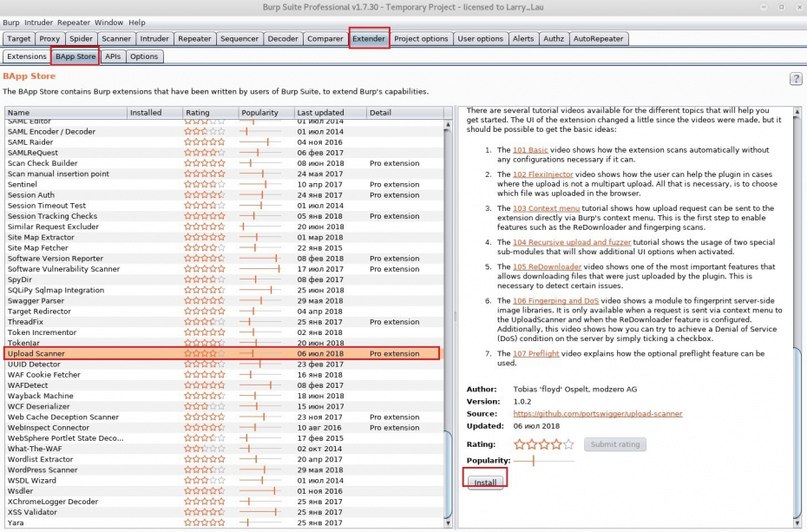The width and height of the screenshot is (807, 532).
Task: Select the BApp Store sub-tab
Action: pyautogui.click(x=76, y=57)
